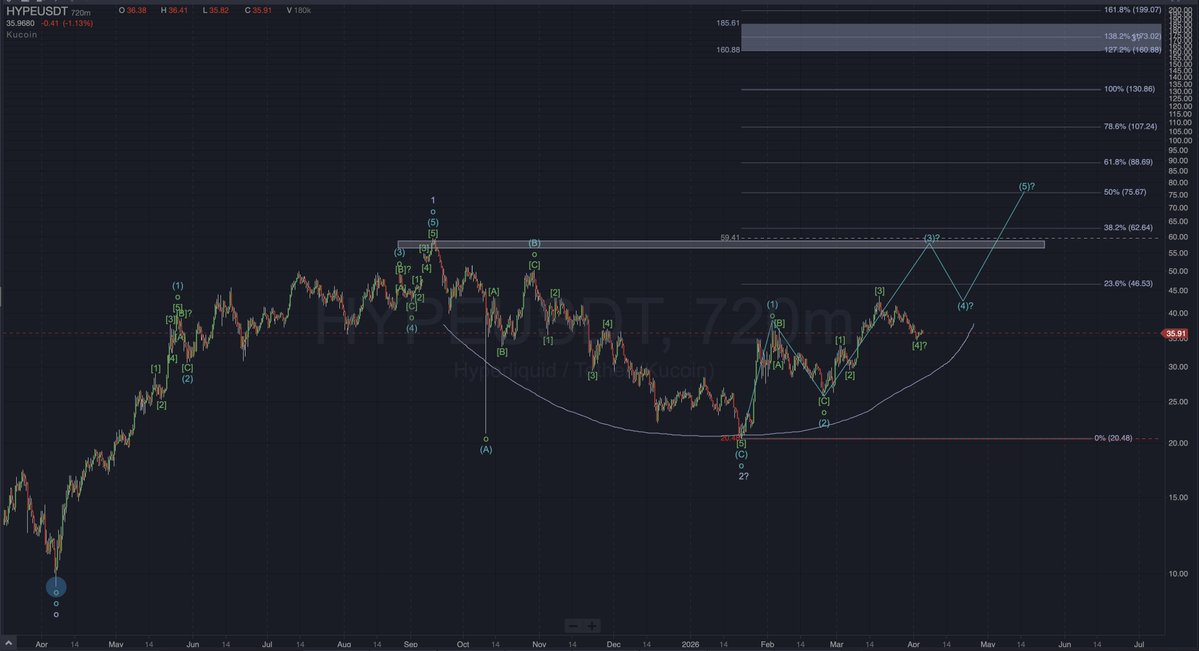The width and height of the screenshot is (1199, 651).
Task: Click the 59.41 dashed level label
Action: [x=729, y=238]
